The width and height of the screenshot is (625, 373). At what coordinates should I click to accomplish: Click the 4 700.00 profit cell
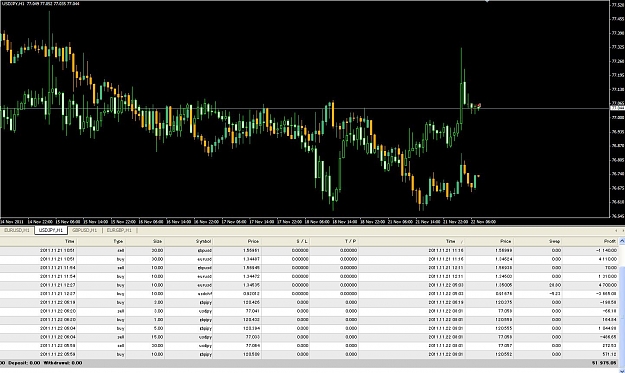click(607, 285)
